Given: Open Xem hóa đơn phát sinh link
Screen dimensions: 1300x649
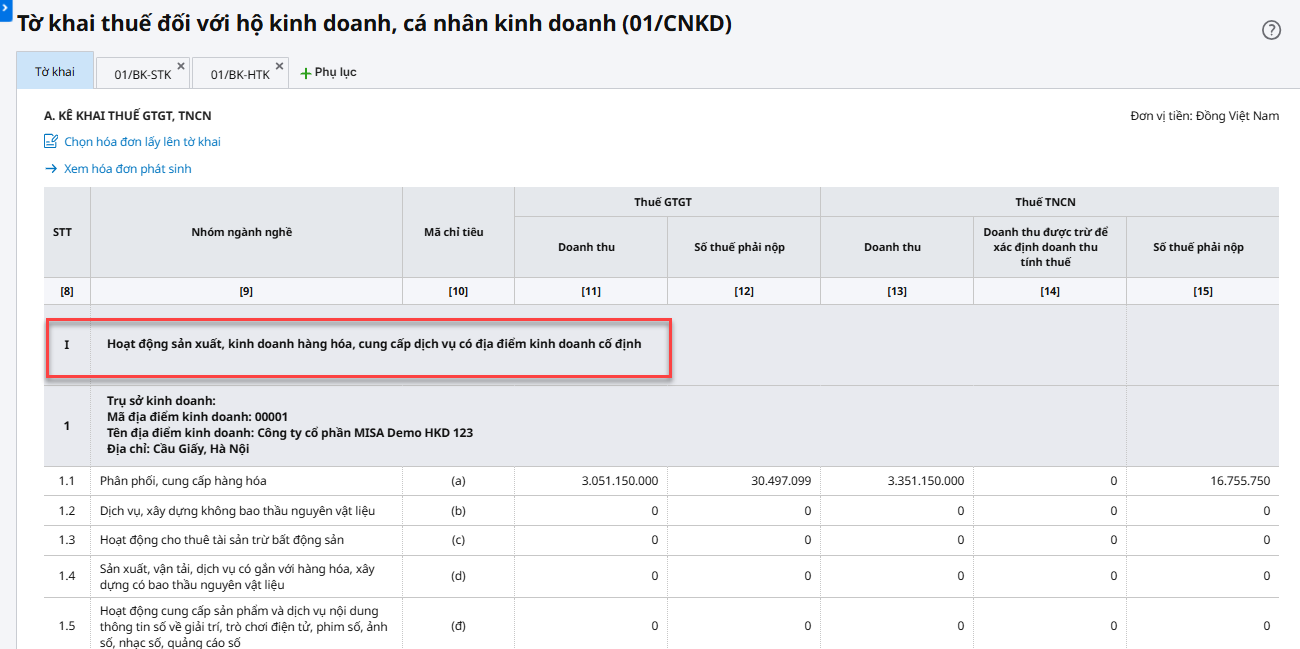Looking at the screenshot, I should (x=127, y=169).
